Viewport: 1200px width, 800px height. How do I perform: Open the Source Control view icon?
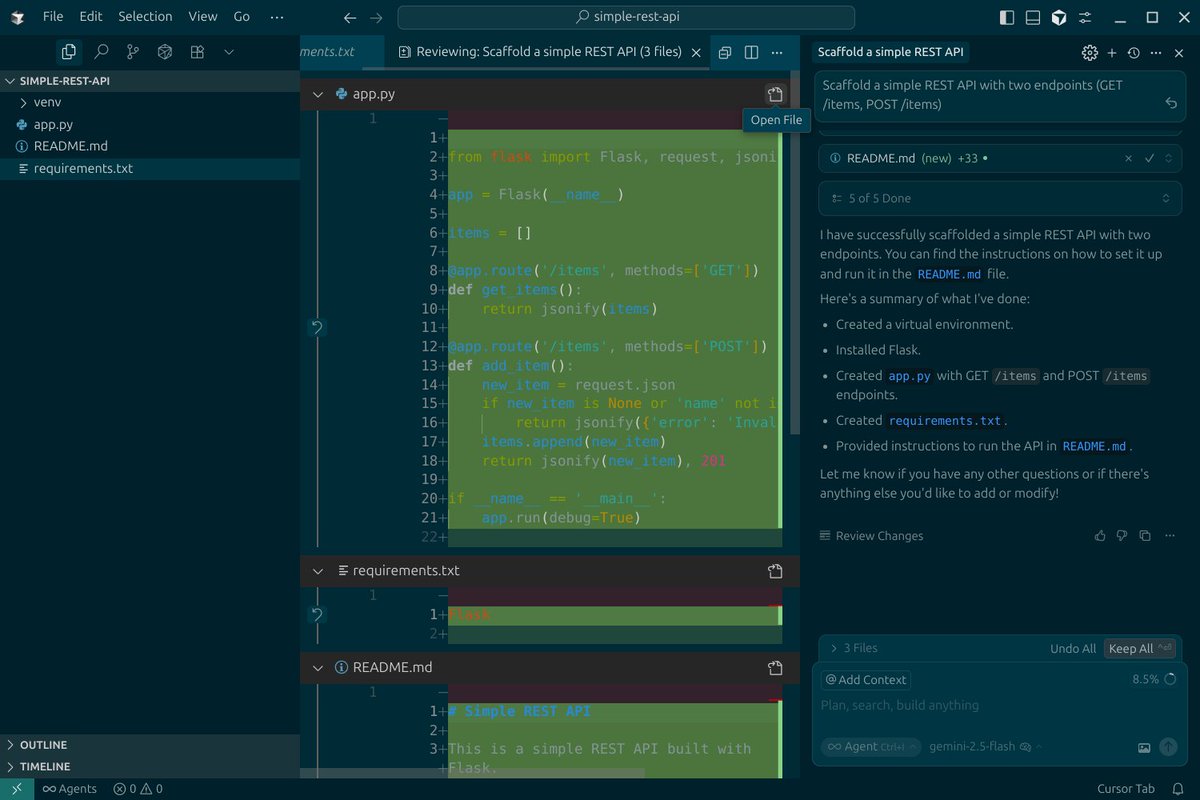(133, 52)
